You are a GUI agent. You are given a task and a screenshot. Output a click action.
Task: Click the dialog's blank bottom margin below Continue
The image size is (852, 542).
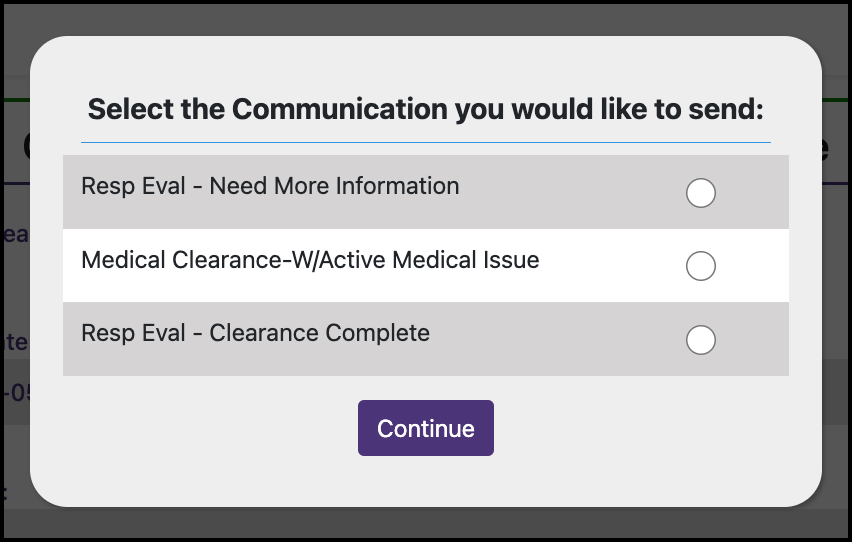click(426, 482)
